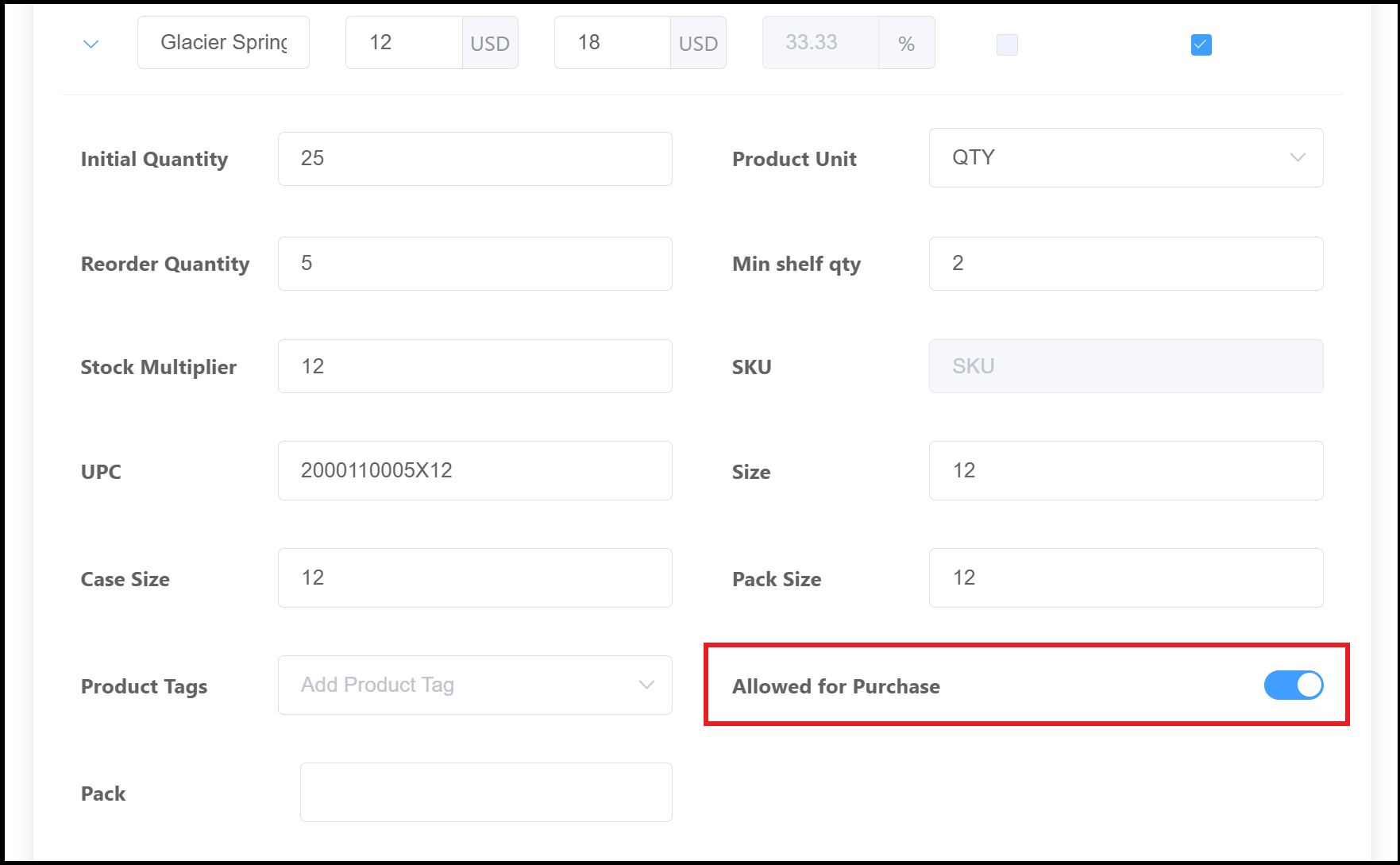1400x865 pixels.
Task: Select the 12 USD price field
Action: tap(403, 42)
